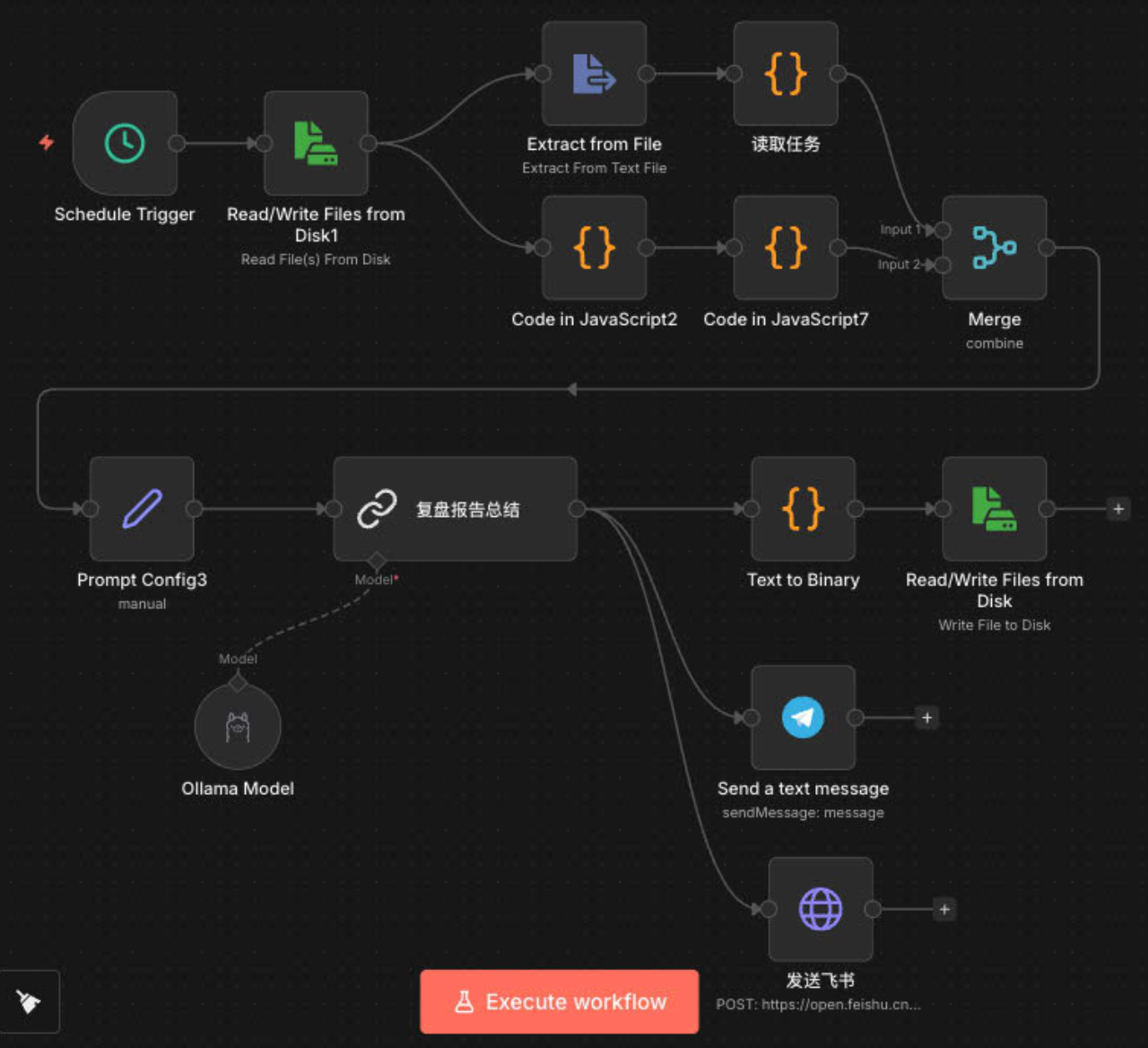The image size is (1148, 1048).
Task: Open the Telegram Send a text message node
Action: 803,718
